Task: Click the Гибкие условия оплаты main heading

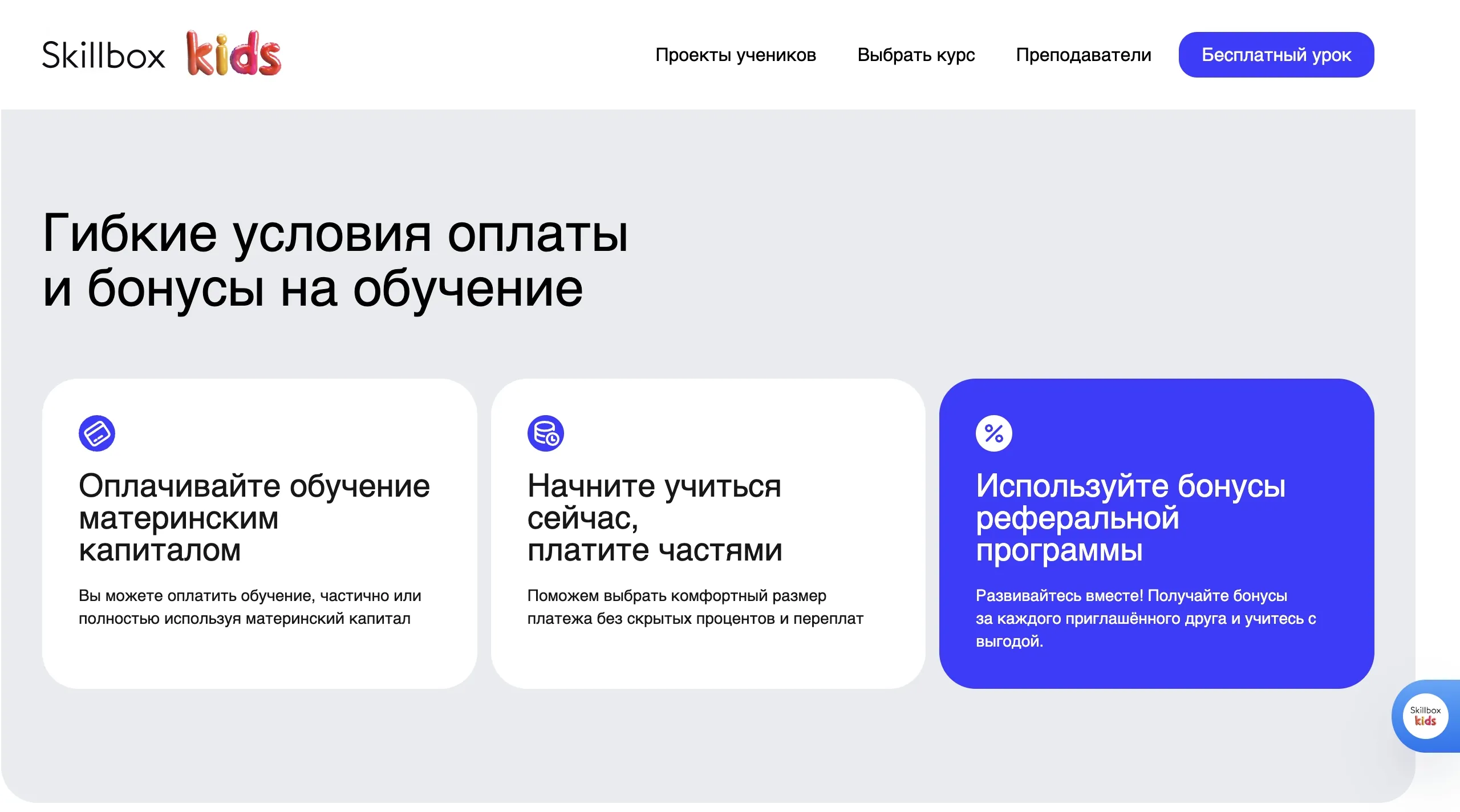Action: click(335, 261)
